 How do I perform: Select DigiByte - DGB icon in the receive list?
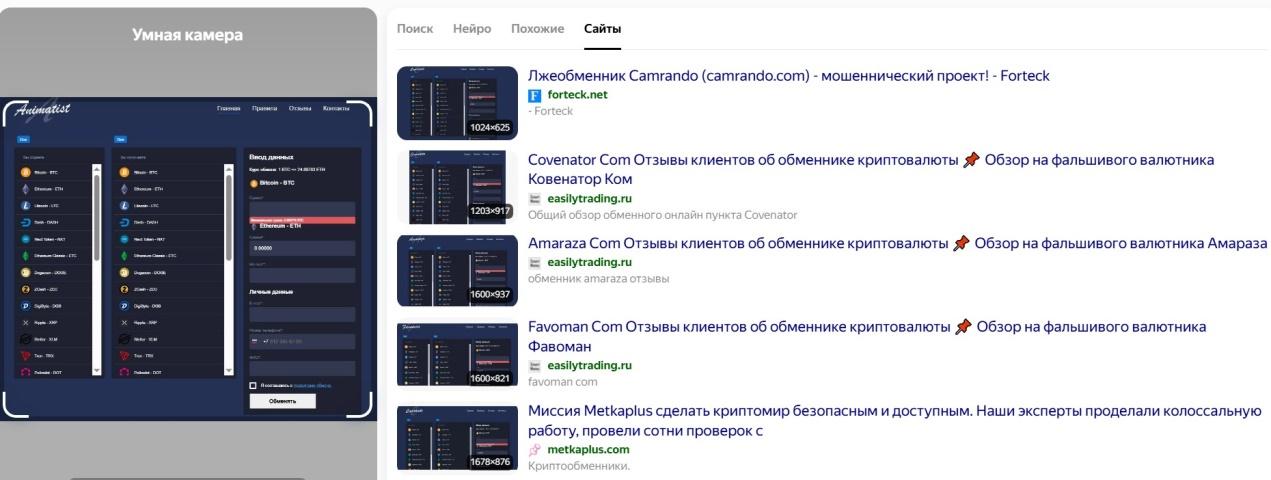click(x=124, y=306)
